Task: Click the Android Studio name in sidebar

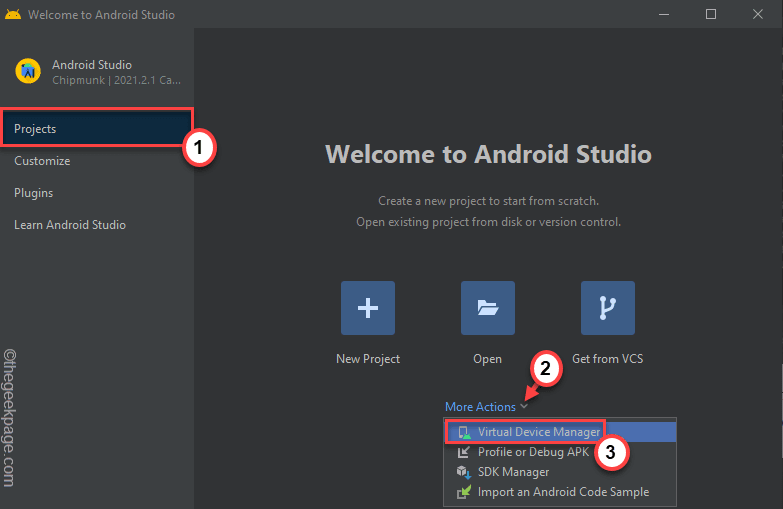Action: point(92,64)
